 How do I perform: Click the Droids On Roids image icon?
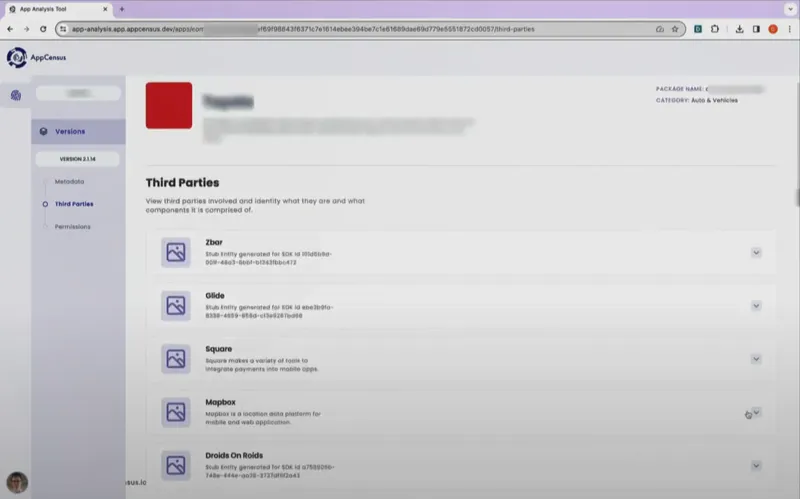(x=176, y=465)
